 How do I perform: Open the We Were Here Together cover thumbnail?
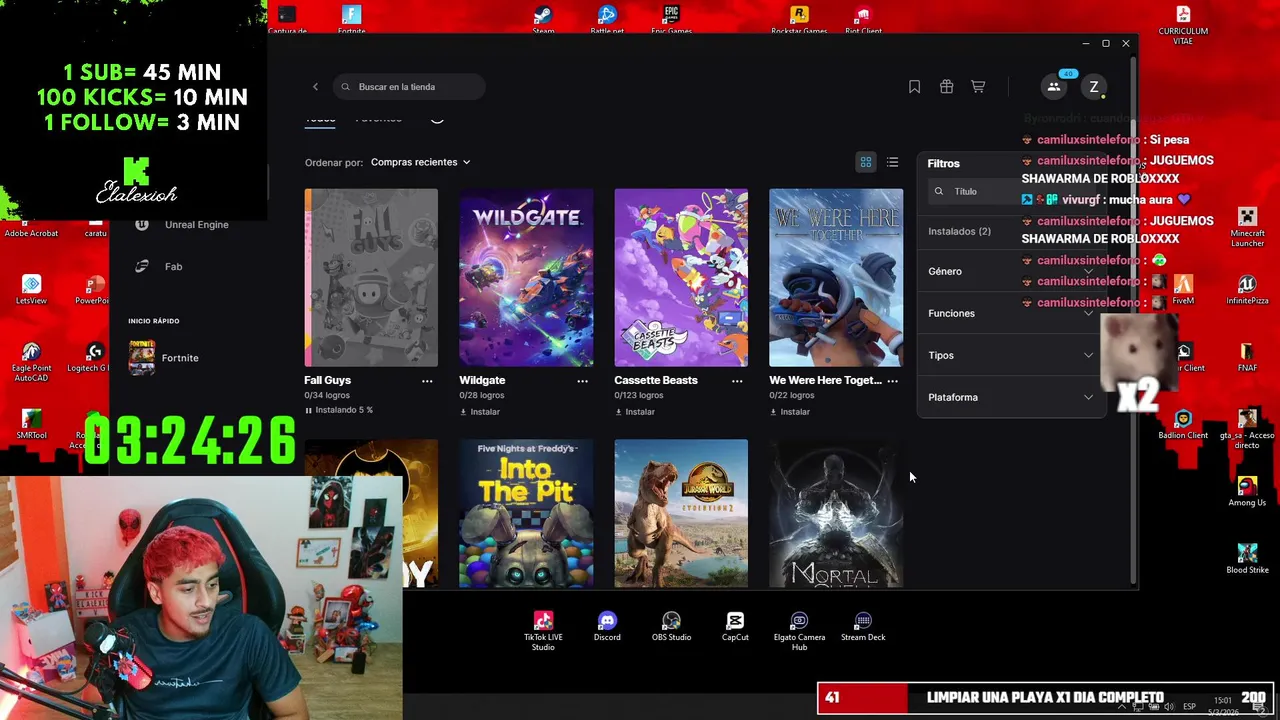[x=836, y=278]
